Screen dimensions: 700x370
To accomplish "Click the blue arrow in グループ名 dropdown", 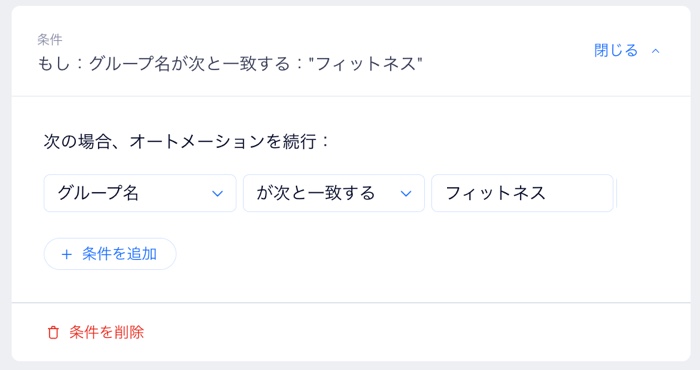I will coord(217,194).
